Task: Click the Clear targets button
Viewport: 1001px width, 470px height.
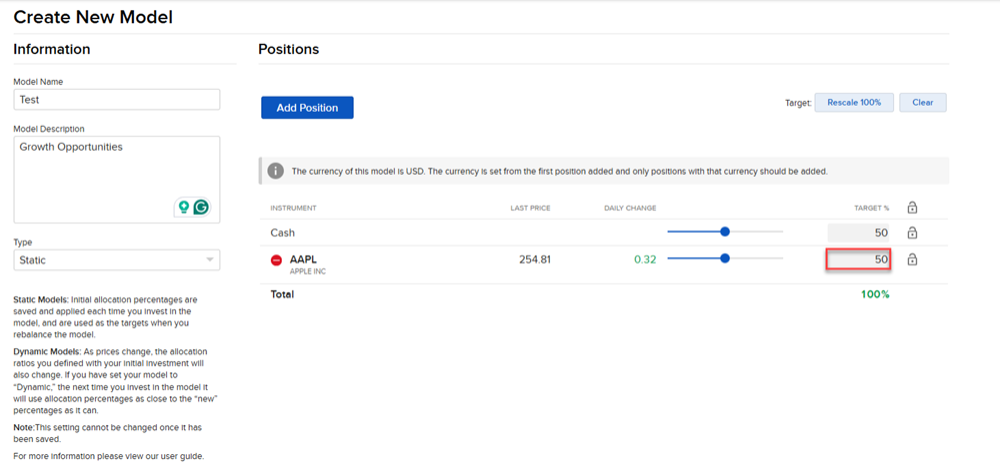Action: tap(922, 102)
